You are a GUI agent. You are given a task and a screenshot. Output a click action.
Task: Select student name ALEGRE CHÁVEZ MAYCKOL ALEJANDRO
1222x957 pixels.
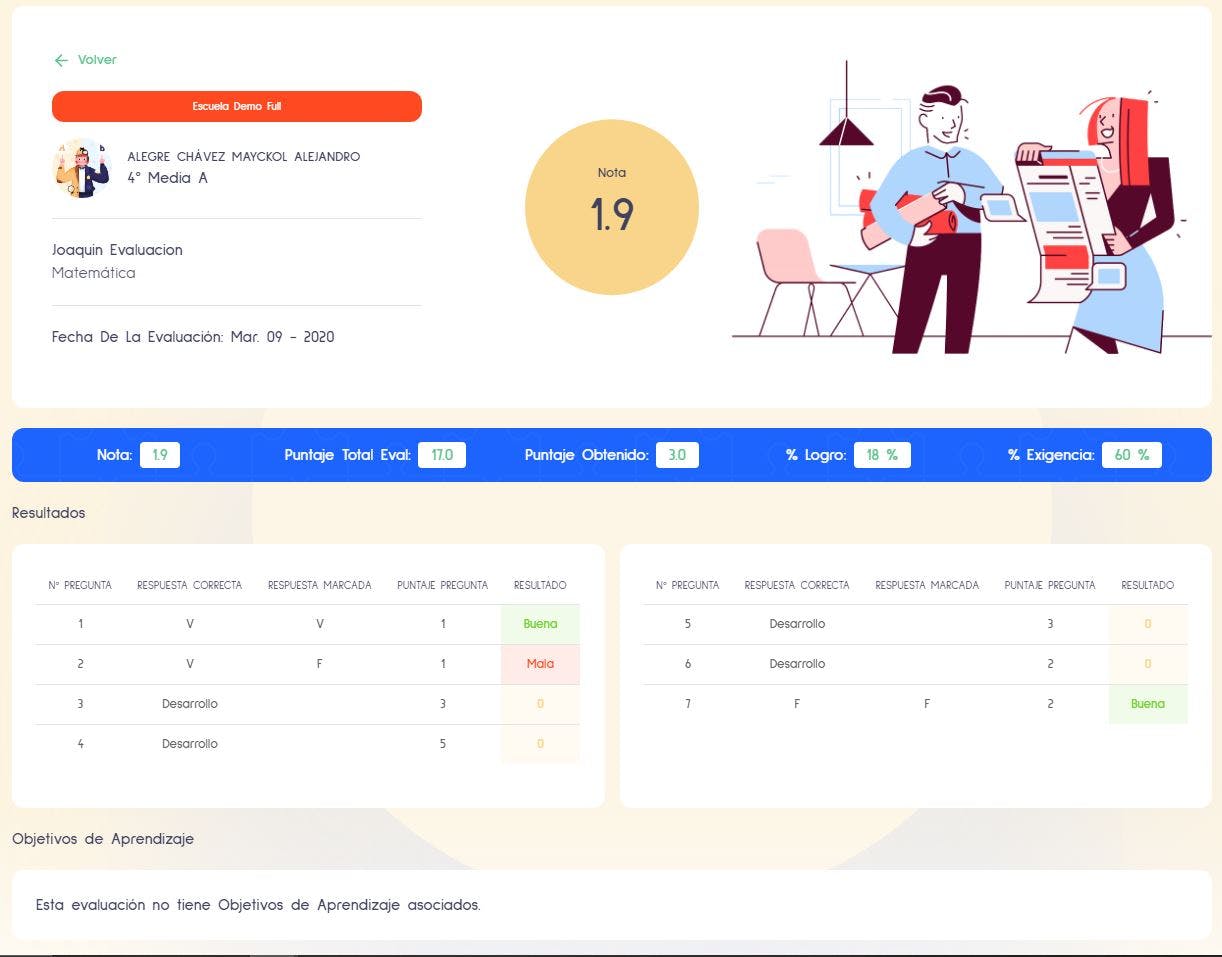click(x=243, y=157)
